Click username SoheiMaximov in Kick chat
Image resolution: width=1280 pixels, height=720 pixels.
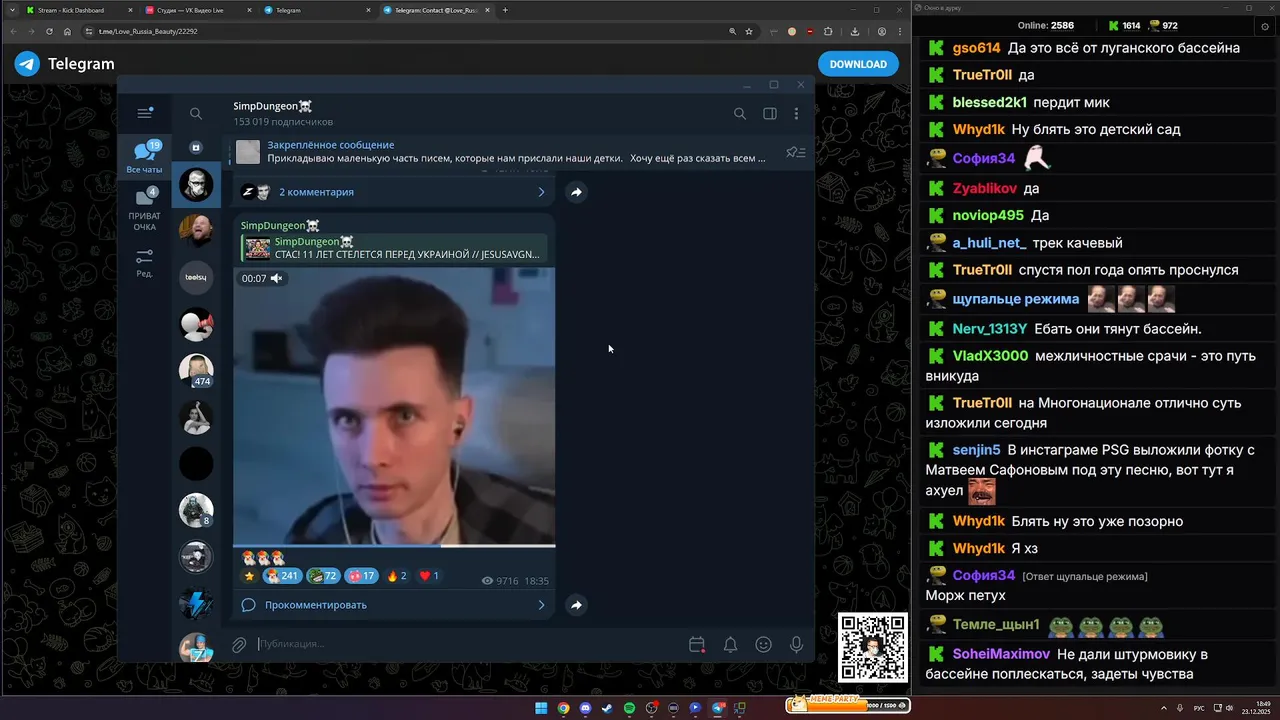[x=1001, y=654]
